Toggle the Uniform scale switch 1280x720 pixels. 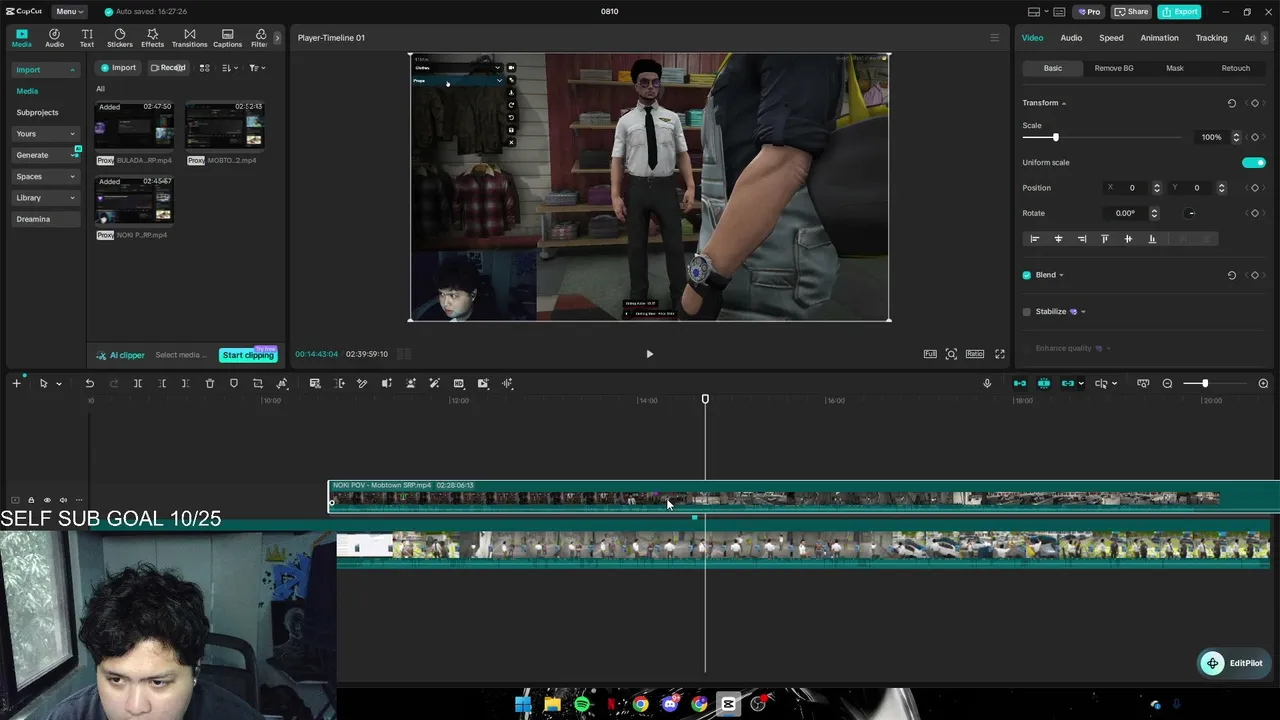[1253, 163]
